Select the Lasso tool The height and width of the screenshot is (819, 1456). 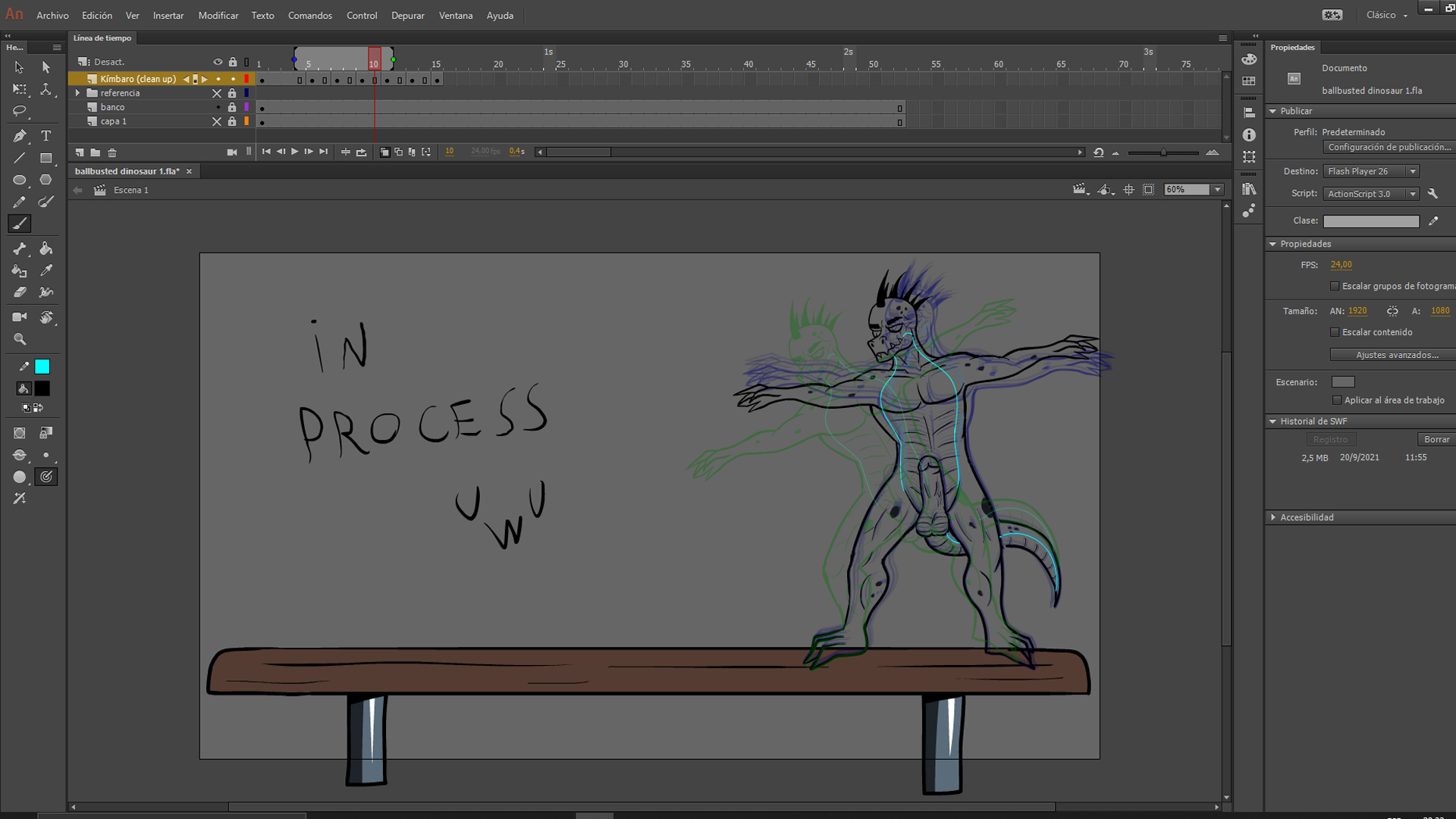[19, 111]
